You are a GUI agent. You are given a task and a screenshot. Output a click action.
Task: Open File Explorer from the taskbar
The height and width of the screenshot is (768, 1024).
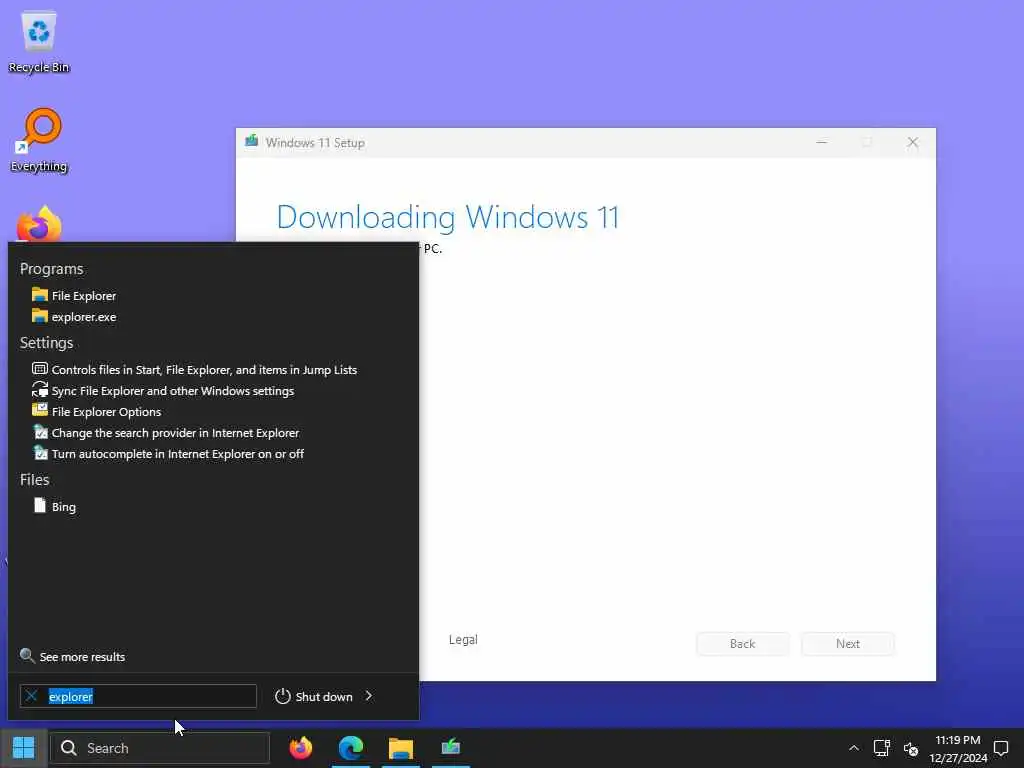400,748
